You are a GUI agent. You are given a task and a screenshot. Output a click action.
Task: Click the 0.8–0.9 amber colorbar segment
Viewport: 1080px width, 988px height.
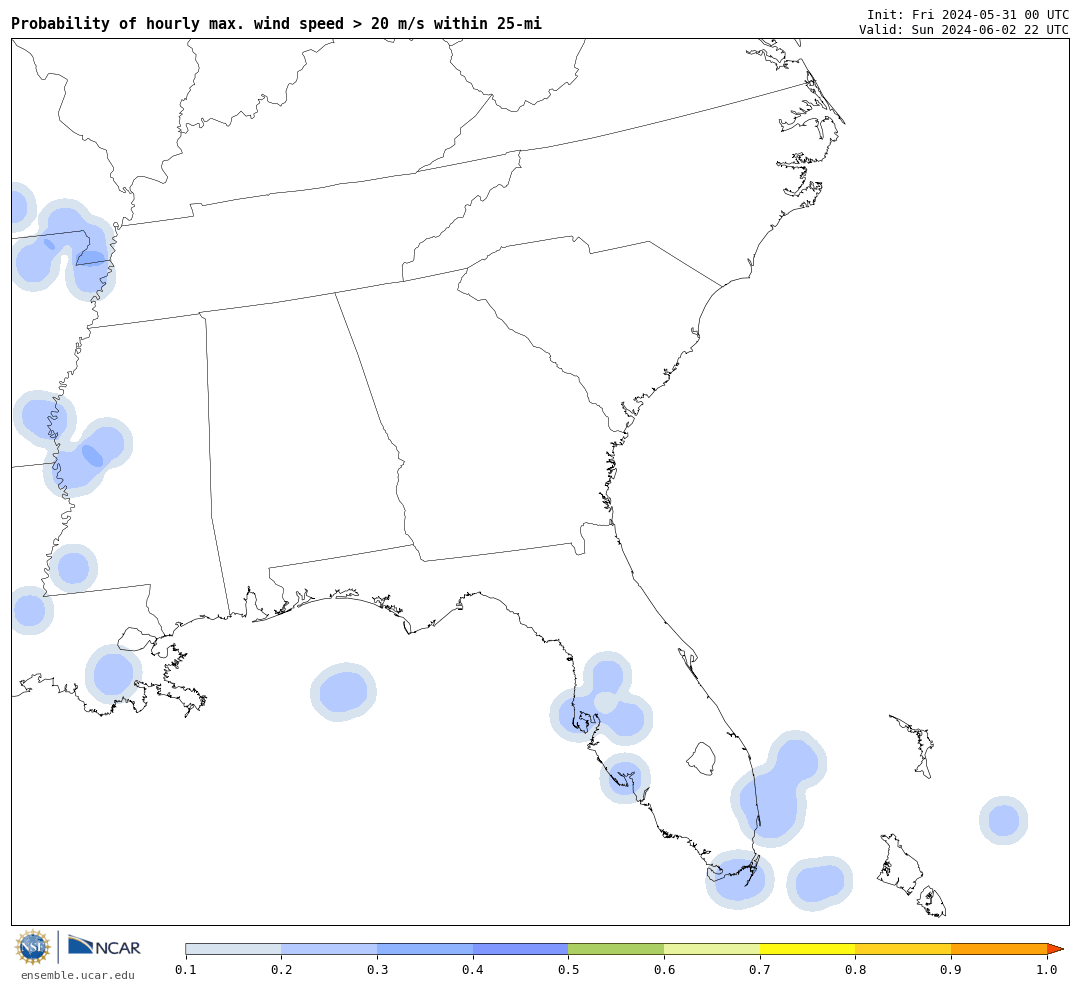904,949
